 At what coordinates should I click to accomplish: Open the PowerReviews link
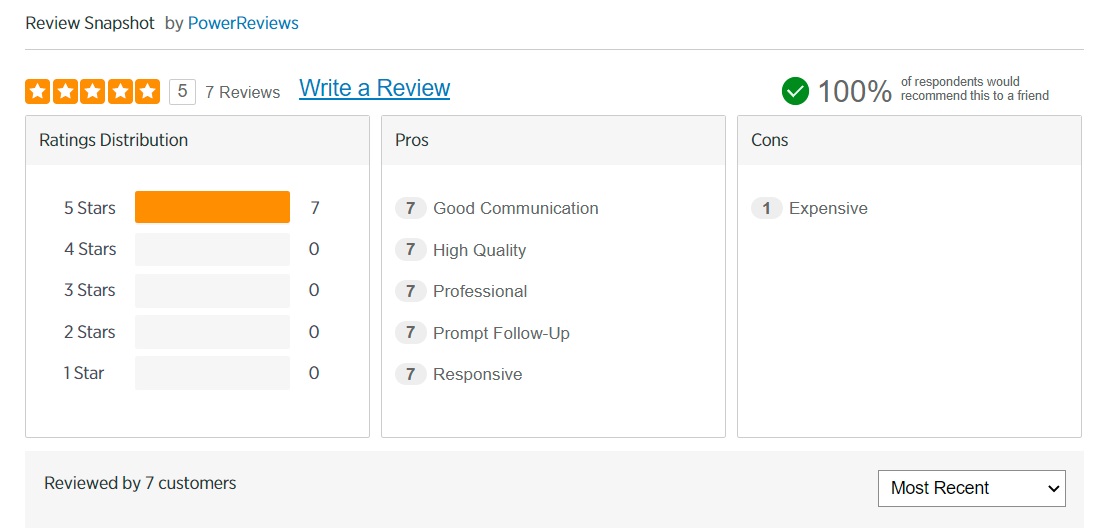click(x=243, y=23)
